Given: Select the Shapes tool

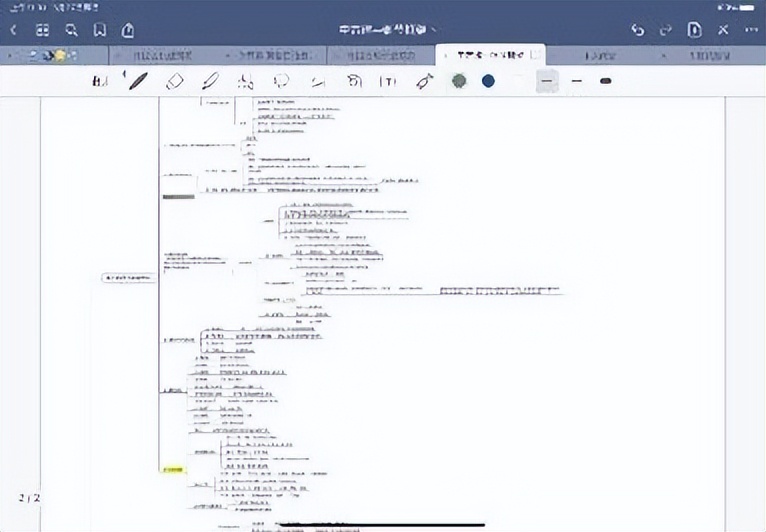Looking at the screenshot, I should tap(246, 82).
